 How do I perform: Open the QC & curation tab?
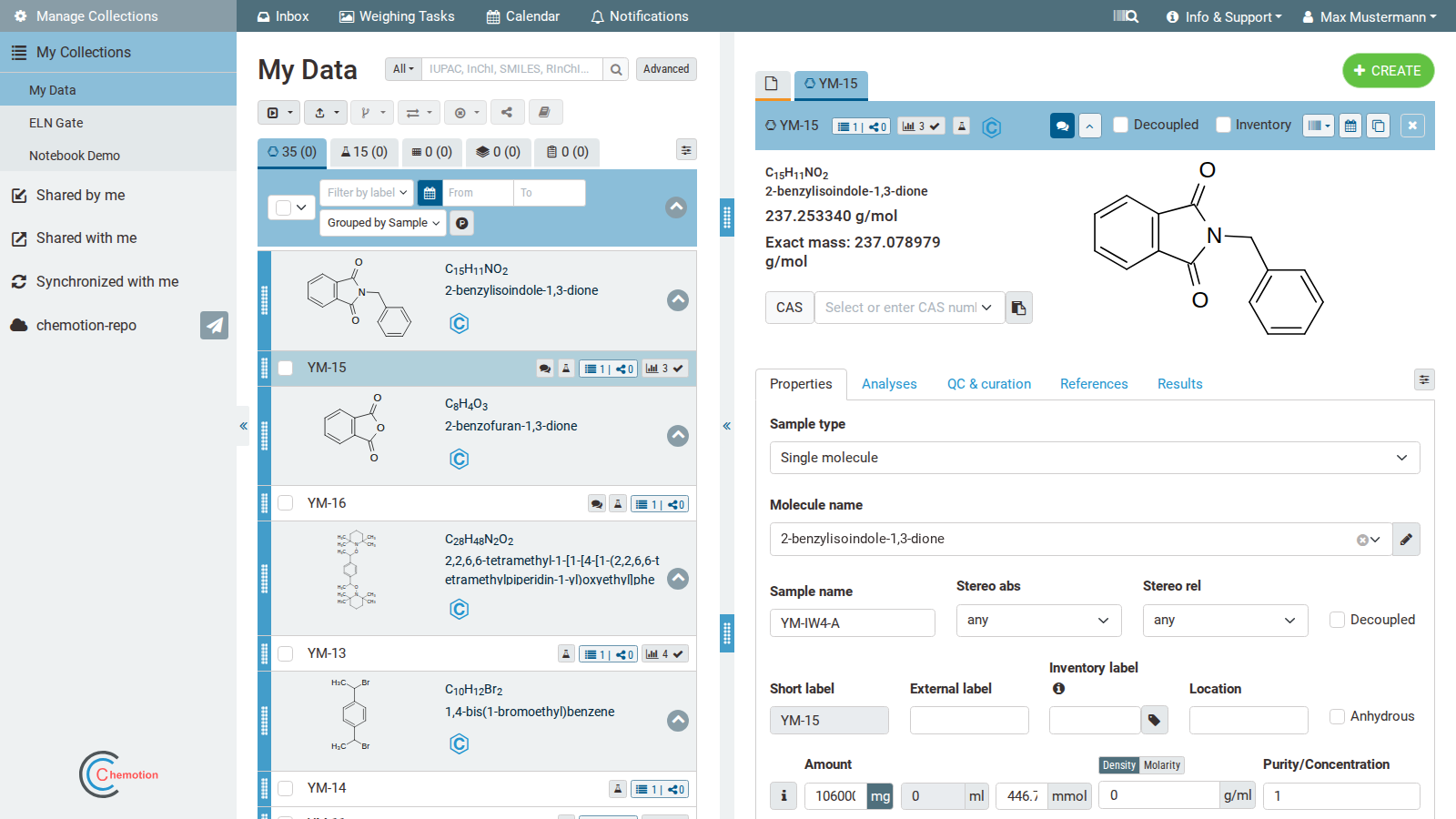pyautogui.click(x=989, y=384)
